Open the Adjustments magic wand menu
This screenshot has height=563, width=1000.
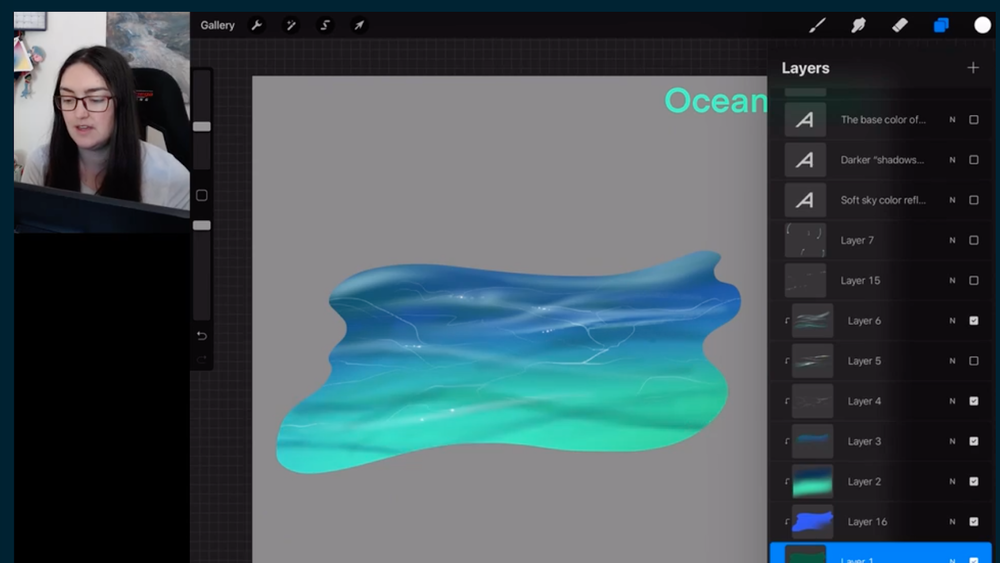click(x=291, y=25)
